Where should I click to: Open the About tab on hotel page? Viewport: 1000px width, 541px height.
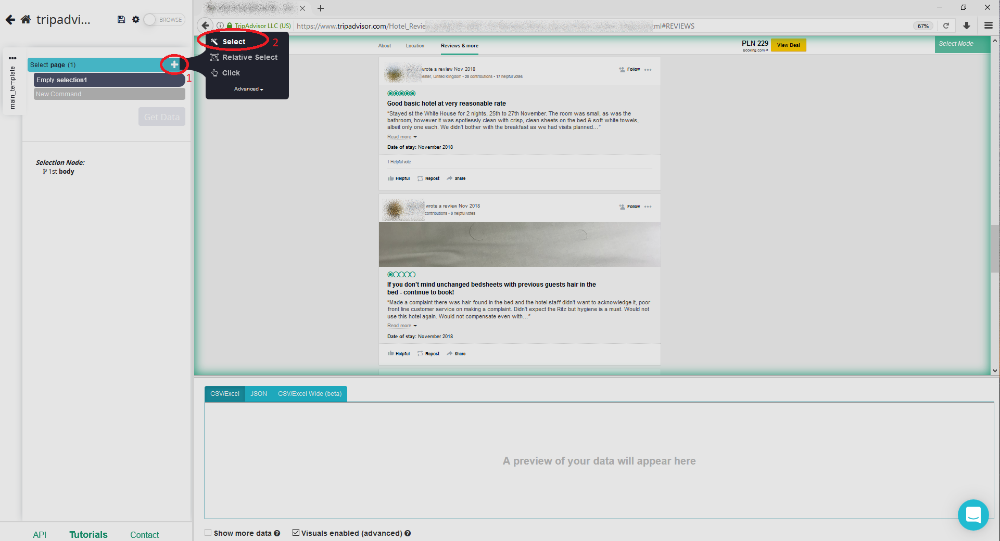(x=384, y=46)
